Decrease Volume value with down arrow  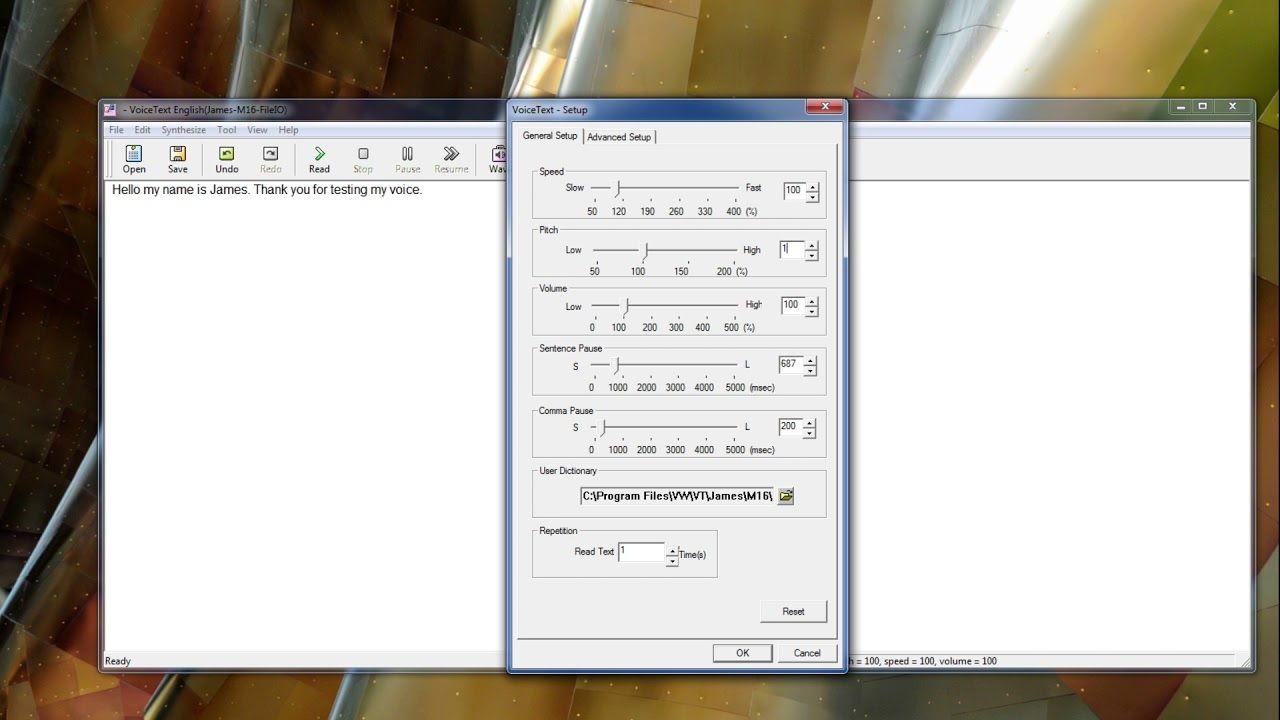point(811,310)
